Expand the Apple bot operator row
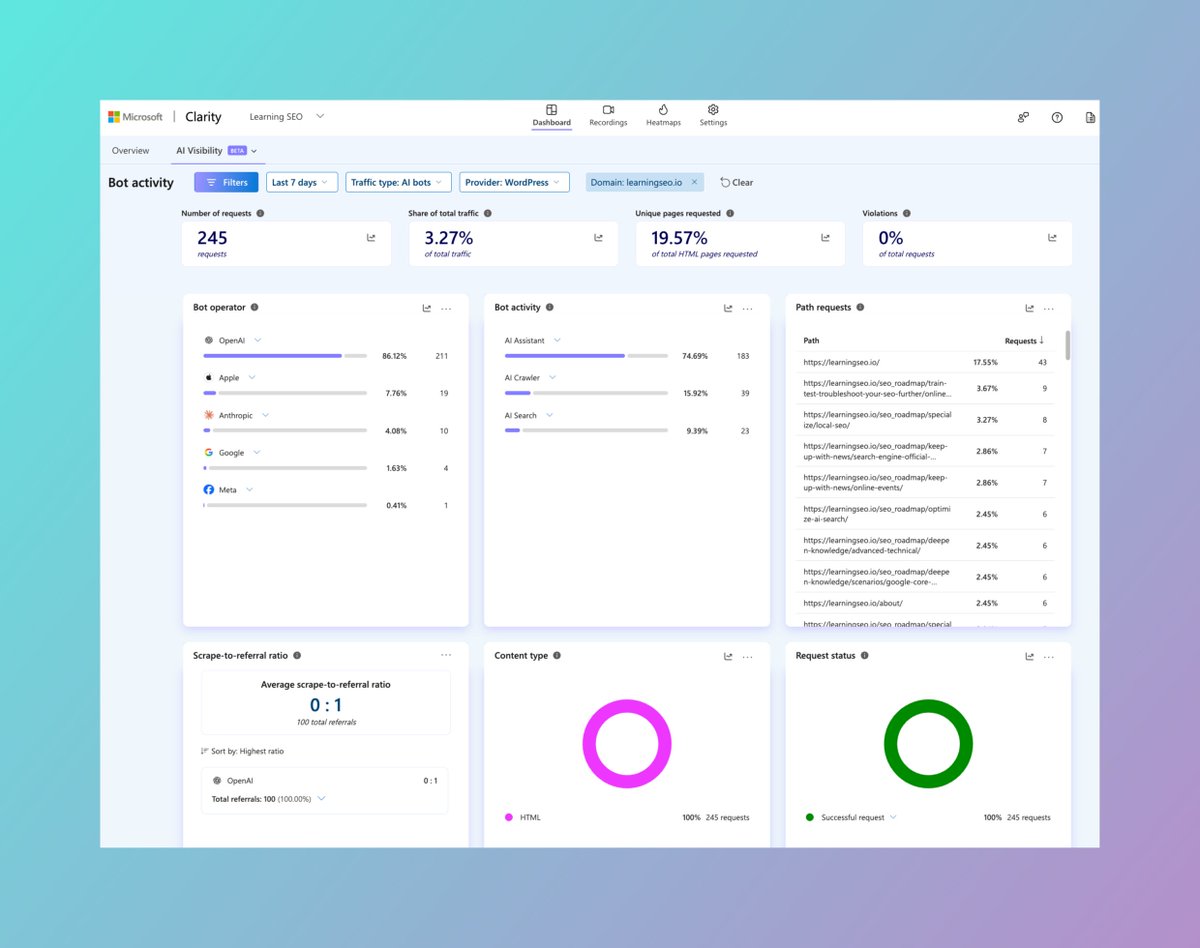1200x948 pixels. [252, 378]
